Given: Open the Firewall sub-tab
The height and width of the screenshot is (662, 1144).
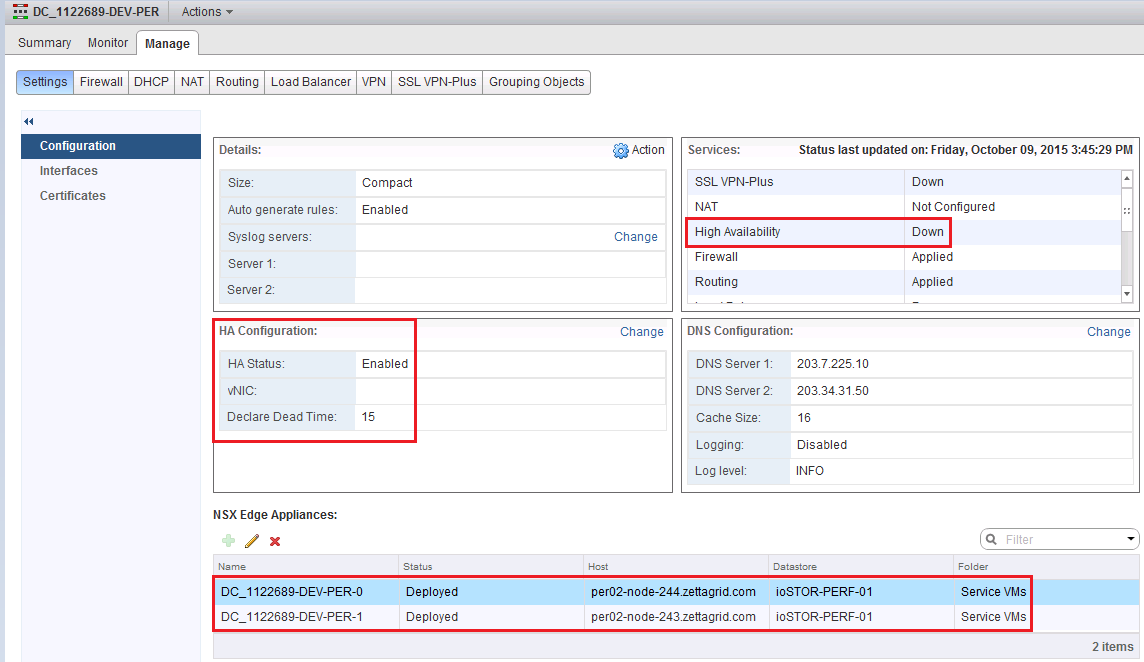Looking at the screenshot, I should pyautogui.click(x=101, y=82).
